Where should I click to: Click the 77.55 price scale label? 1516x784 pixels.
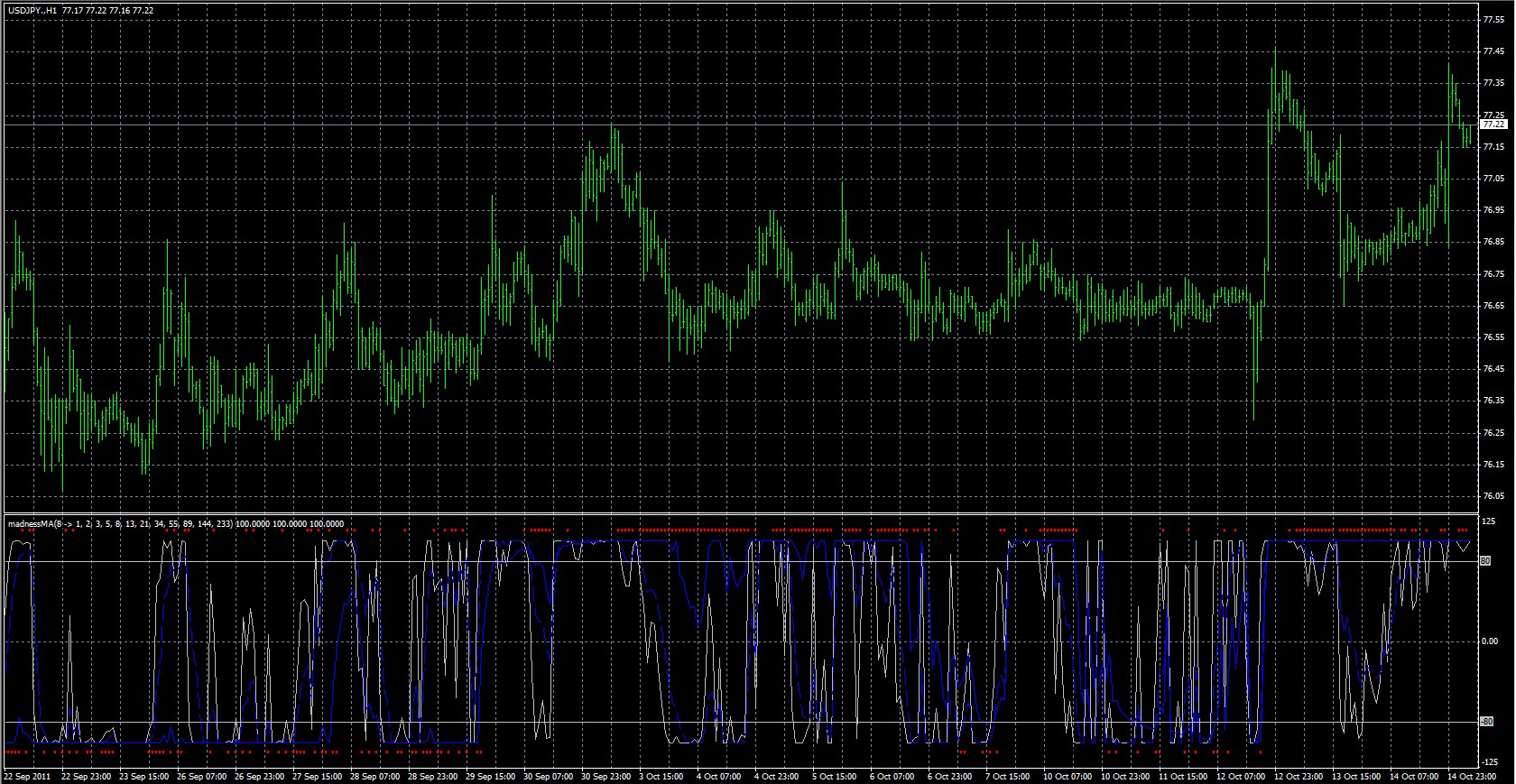pos(1493,20)
